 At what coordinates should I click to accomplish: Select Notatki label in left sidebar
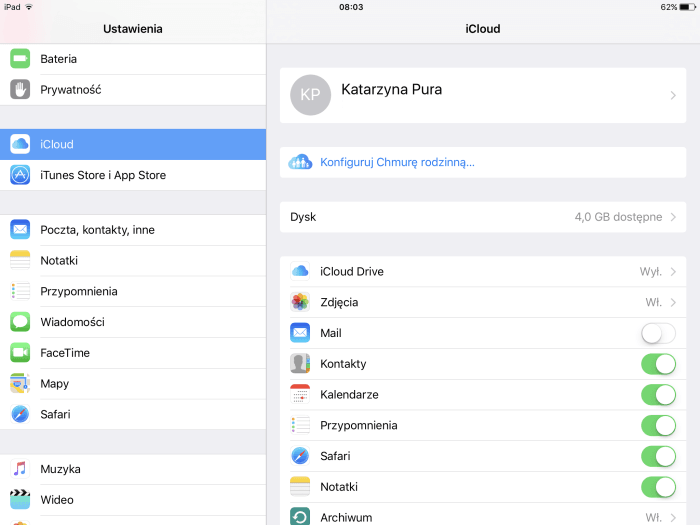point(59,260)
